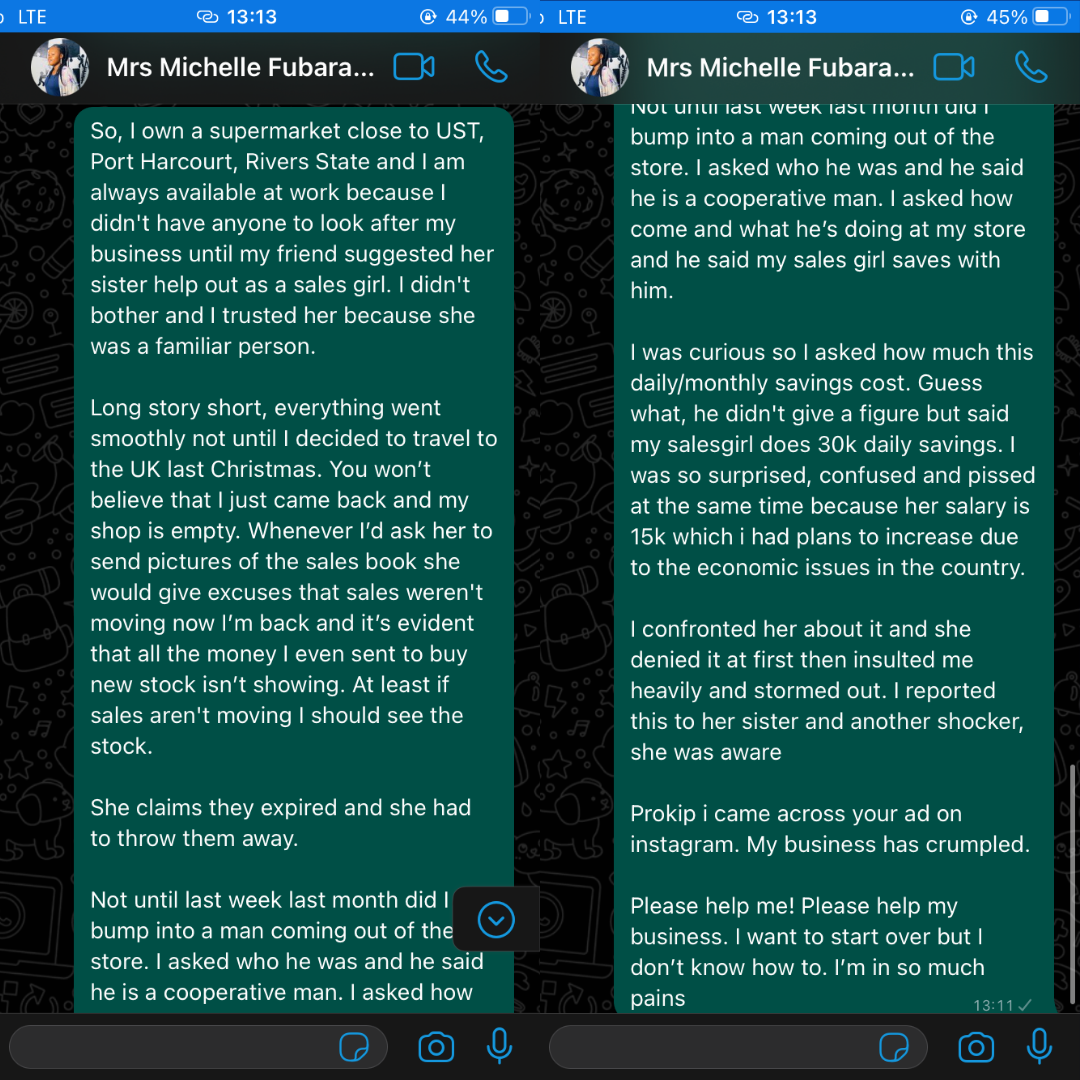Record voice message in left chat
Viewport: 1080px width, 1080px height.
(499, 1046)
